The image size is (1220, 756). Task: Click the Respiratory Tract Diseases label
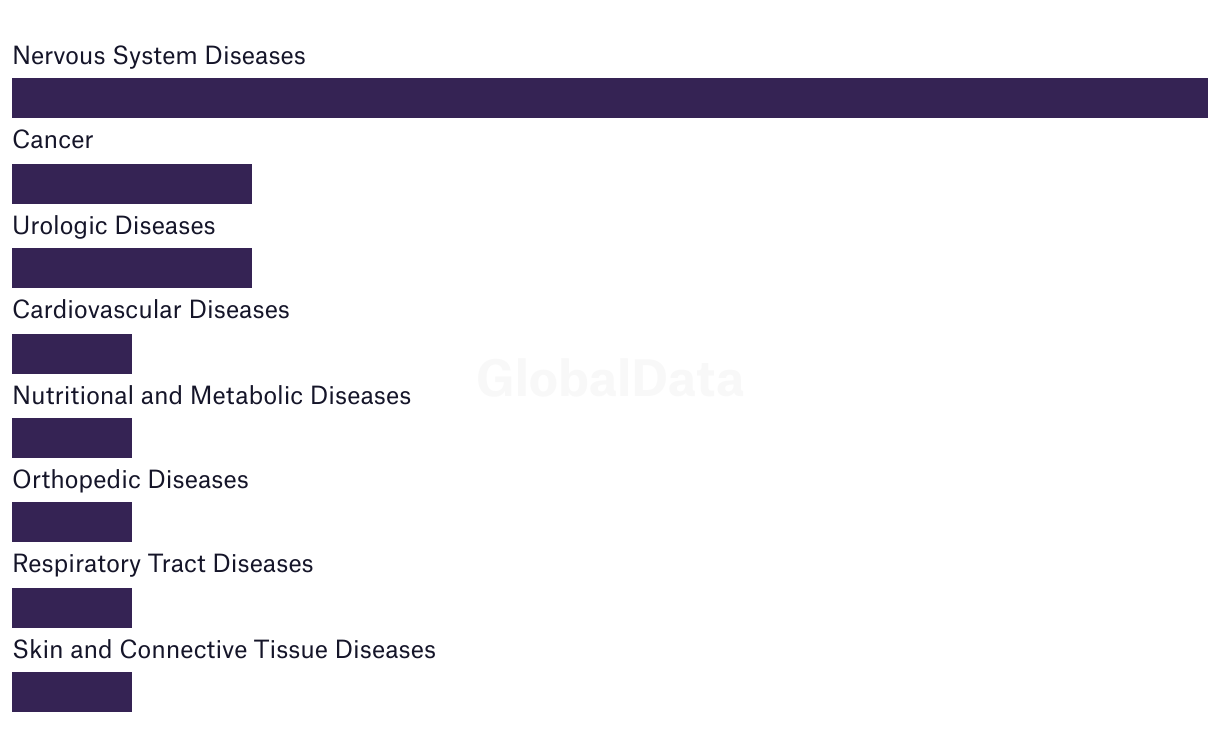[x=163, y=564]
